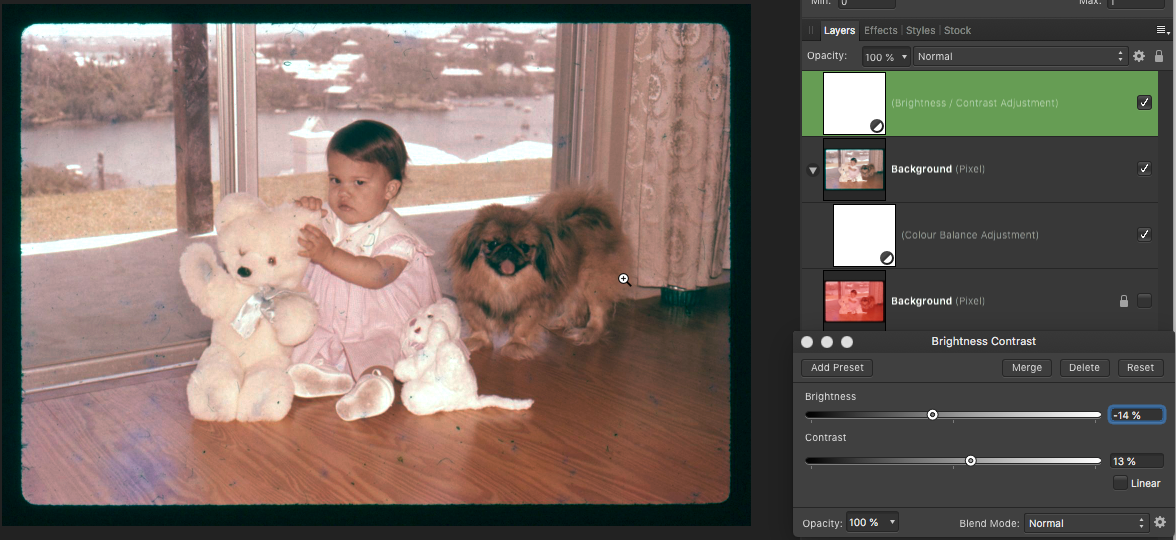Screen dimensions: 1176x540
Task: Click the Contrast slider handle
Action: tap(970, 460)
